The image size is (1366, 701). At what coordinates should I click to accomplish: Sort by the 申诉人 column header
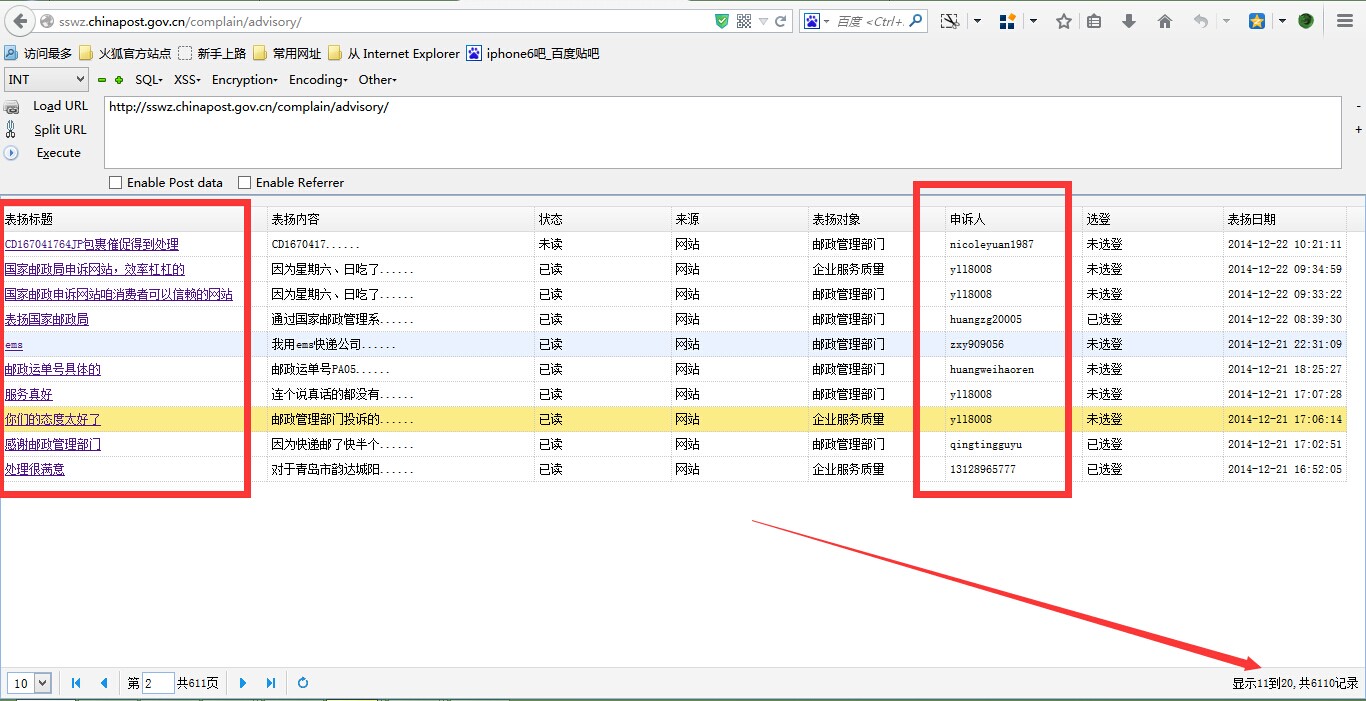coord(1013,219)
